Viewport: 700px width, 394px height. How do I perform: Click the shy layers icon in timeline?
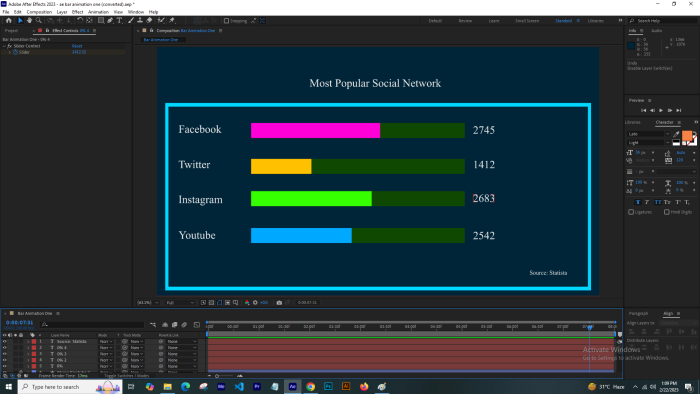coord(165,325)
